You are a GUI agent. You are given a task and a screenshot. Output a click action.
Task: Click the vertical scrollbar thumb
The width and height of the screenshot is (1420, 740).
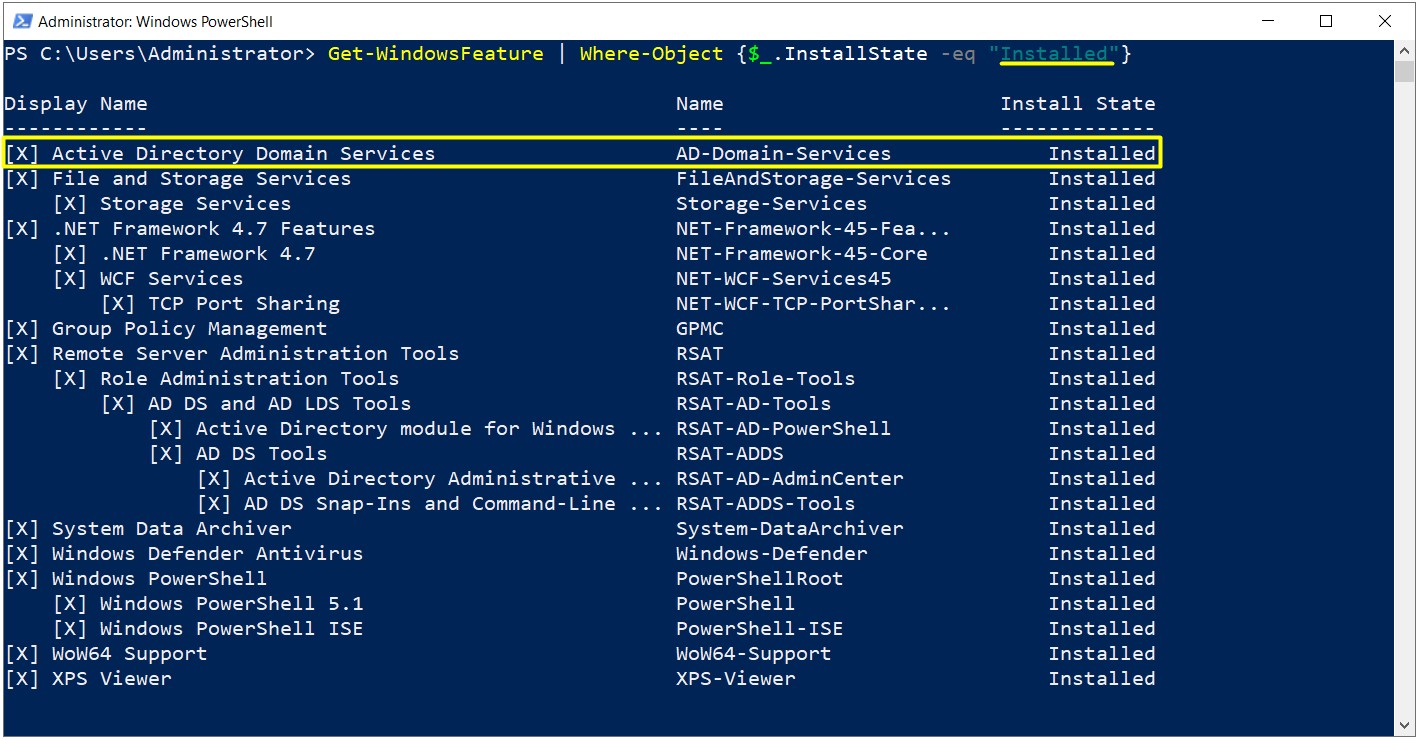coord(1404,72)
